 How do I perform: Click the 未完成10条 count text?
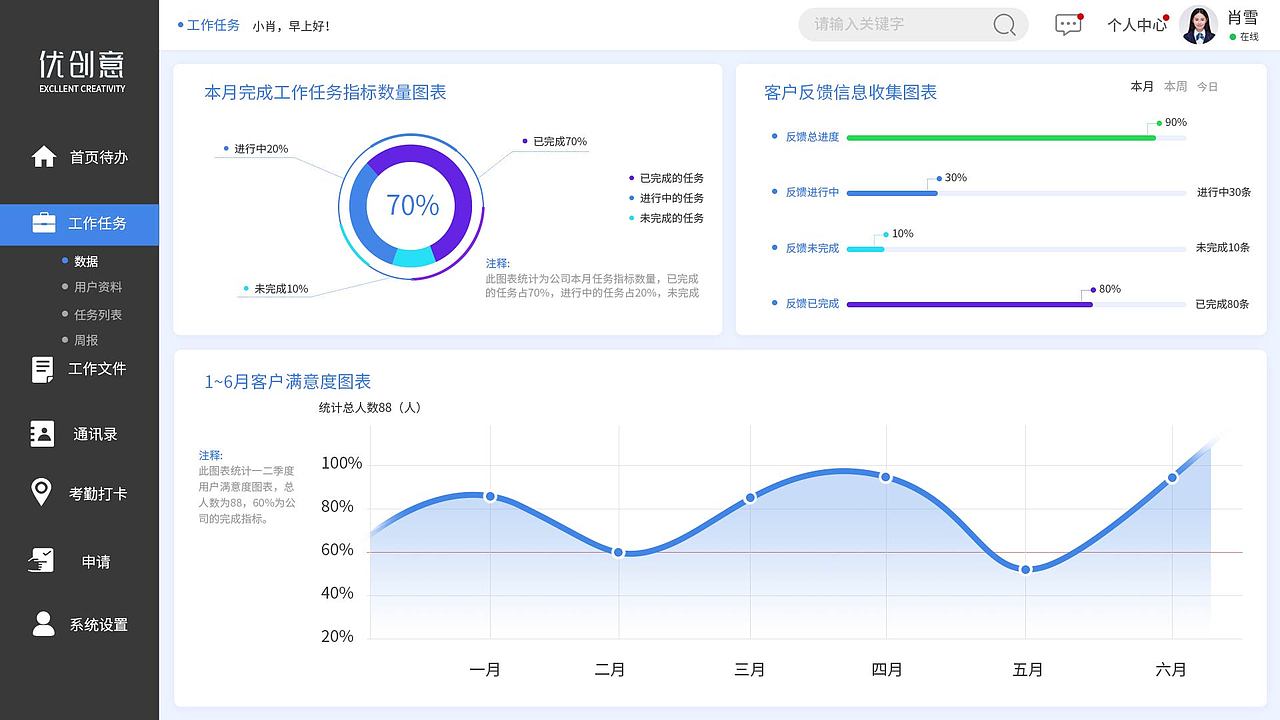point(1224,248)
